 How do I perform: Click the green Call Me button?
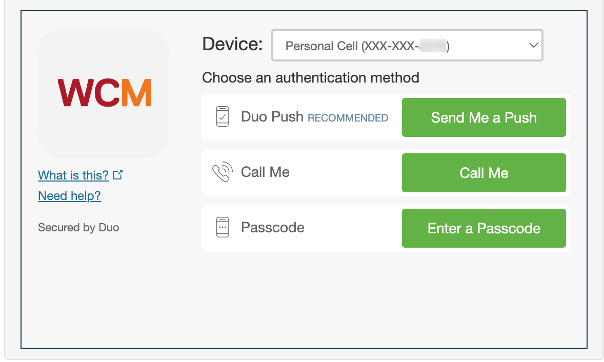484,173
